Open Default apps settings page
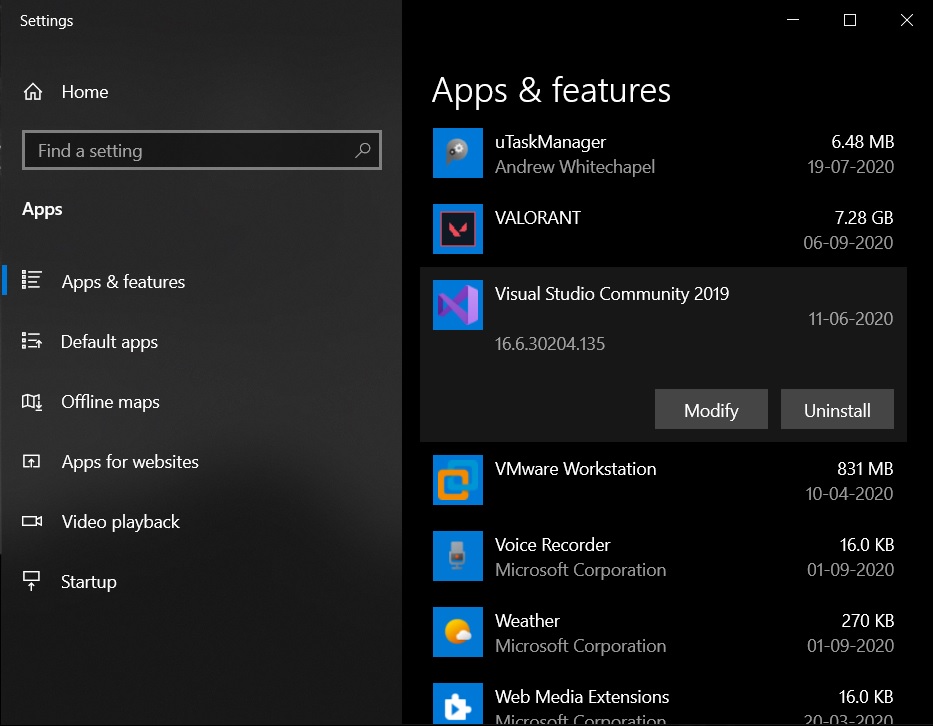933x726 pixels. [x=201, y=342]
